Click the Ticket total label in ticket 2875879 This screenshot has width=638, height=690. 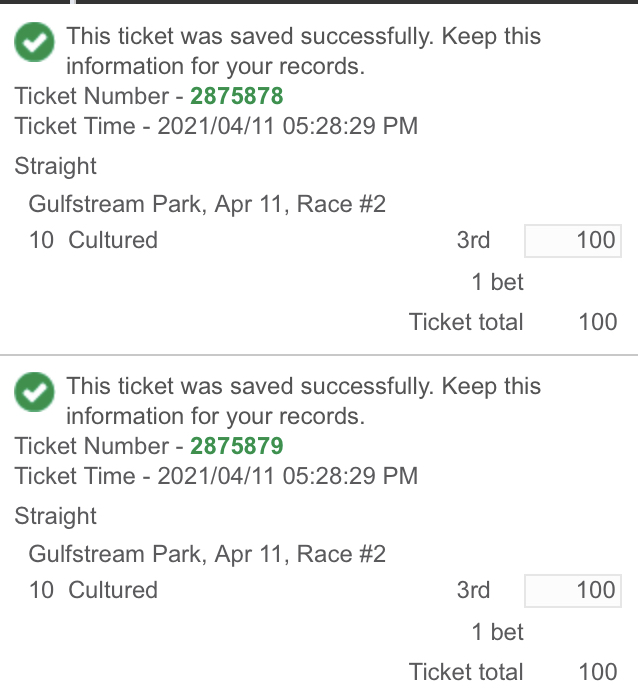(x=466, y=672)
